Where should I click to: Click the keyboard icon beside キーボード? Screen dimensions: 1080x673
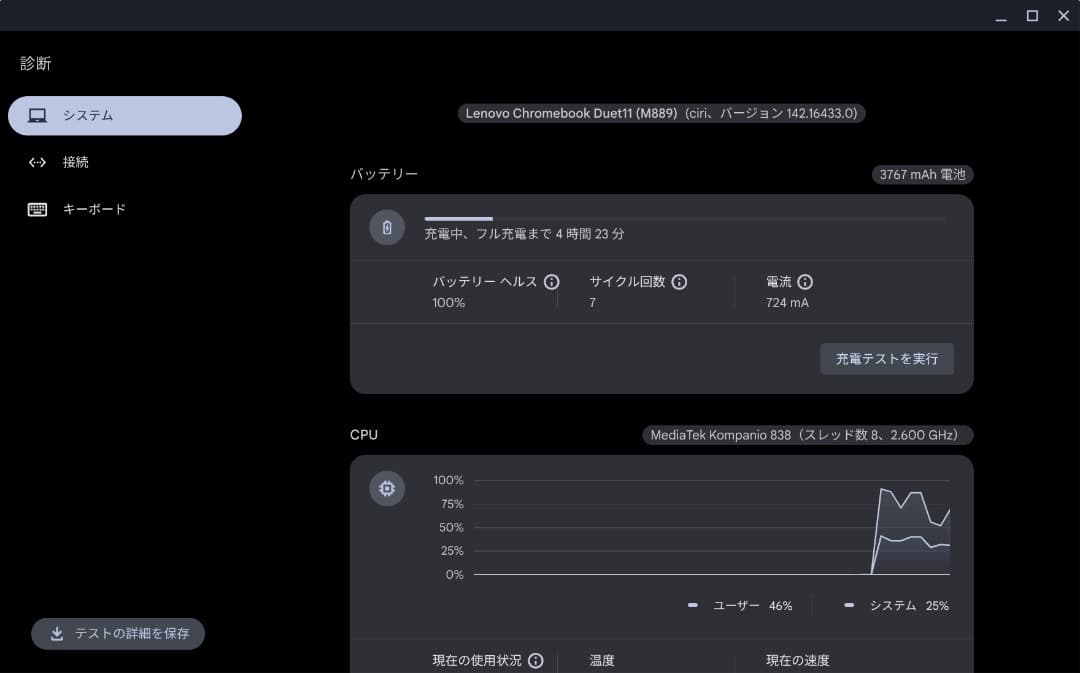37,209
